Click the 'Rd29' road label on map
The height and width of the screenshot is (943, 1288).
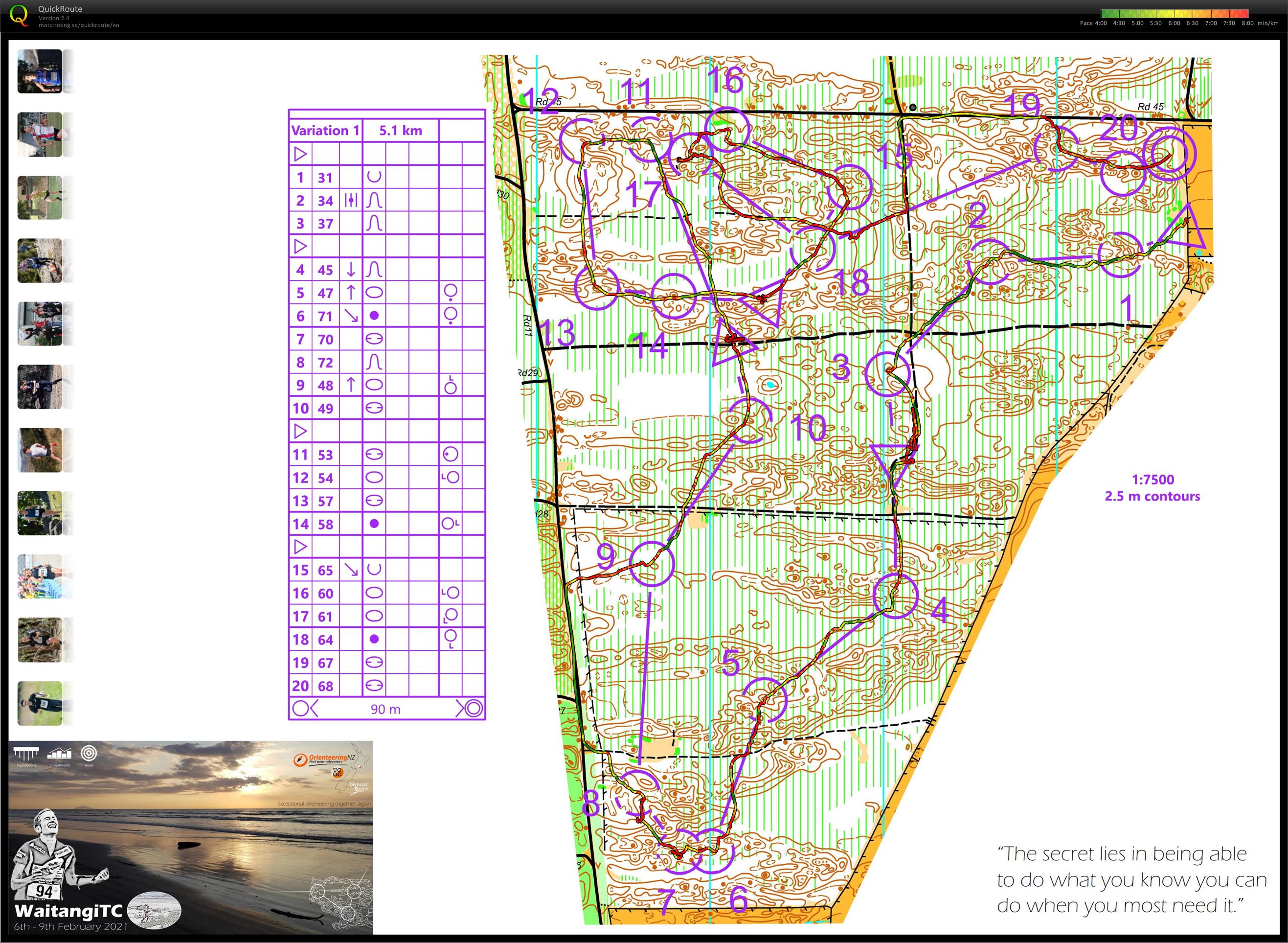[528, 373]
